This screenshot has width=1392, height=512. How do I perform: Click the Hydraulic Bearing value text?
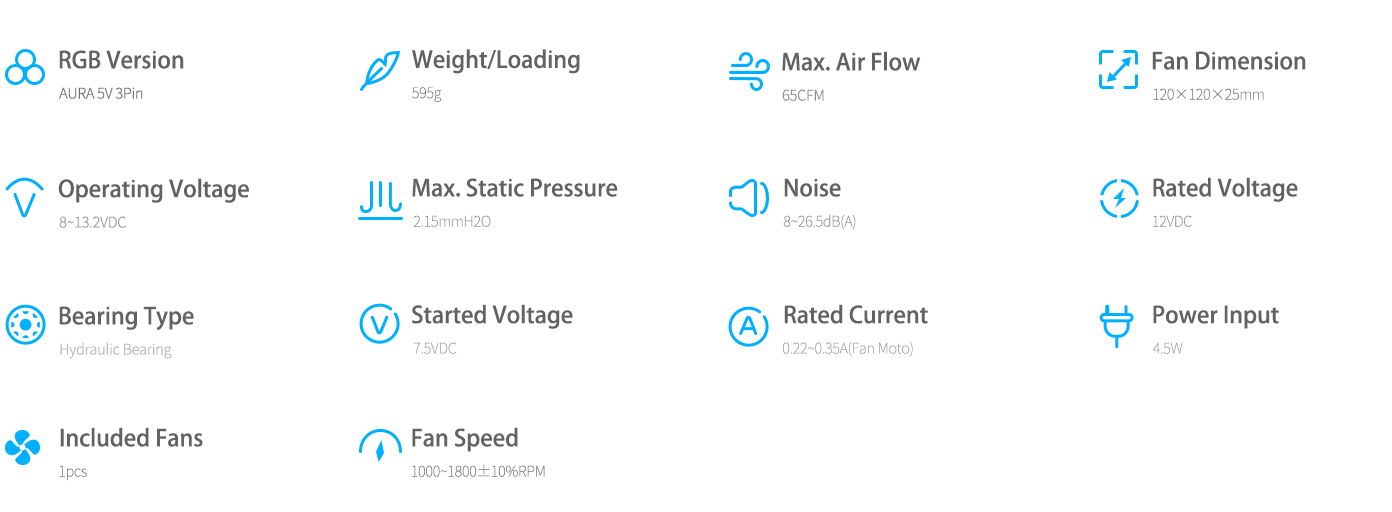(115, 350)
